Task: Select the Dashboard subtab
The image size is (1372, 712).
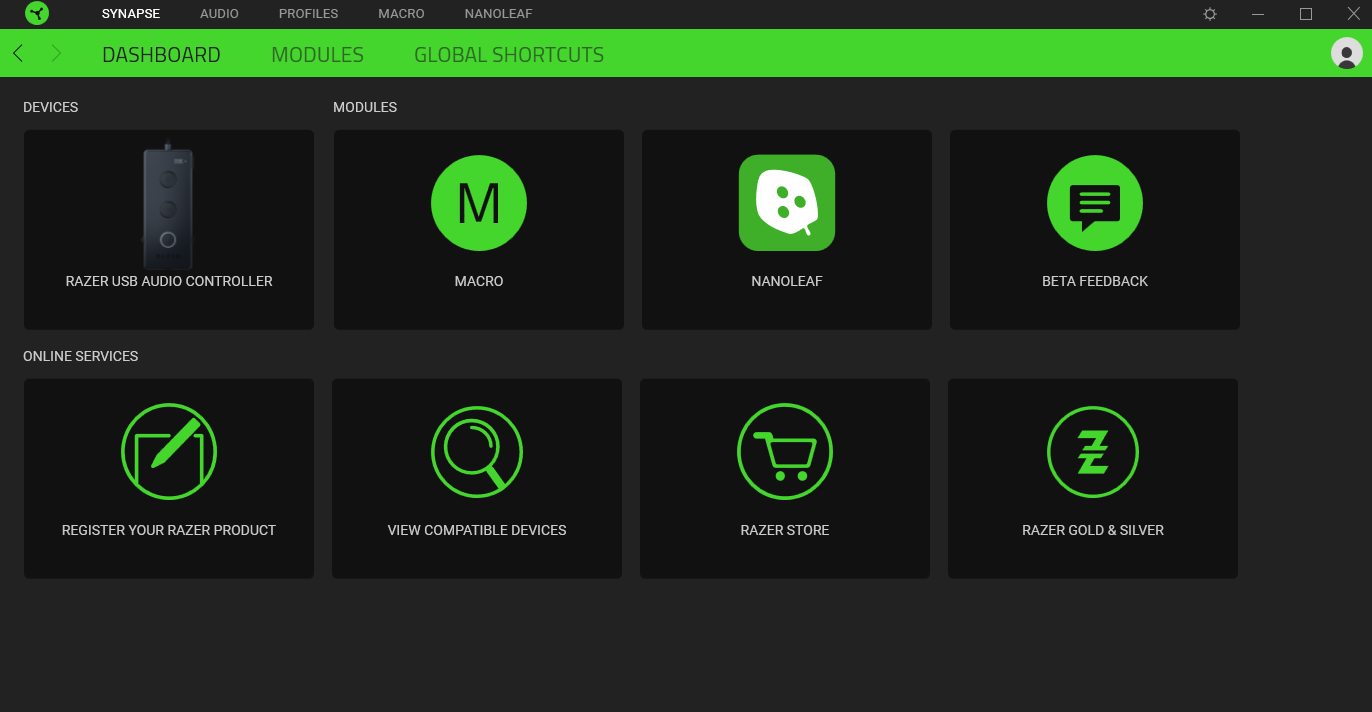Action: tap(161, 55)
